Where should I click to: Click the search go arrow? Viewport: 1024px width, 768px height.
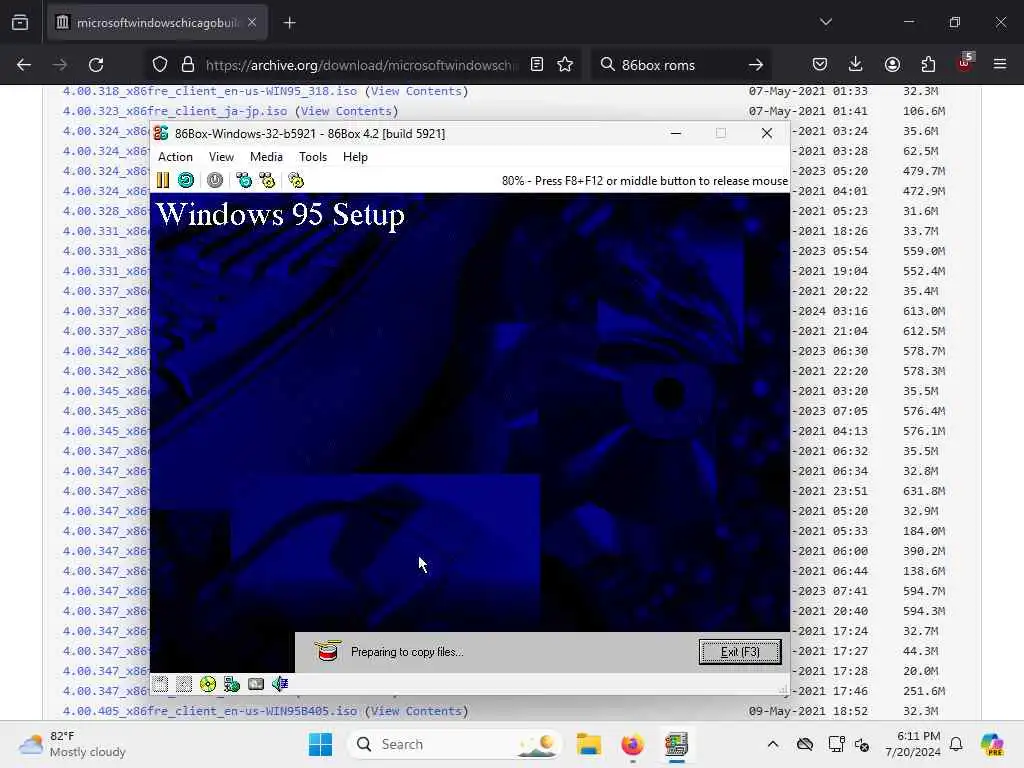(756, 65)
